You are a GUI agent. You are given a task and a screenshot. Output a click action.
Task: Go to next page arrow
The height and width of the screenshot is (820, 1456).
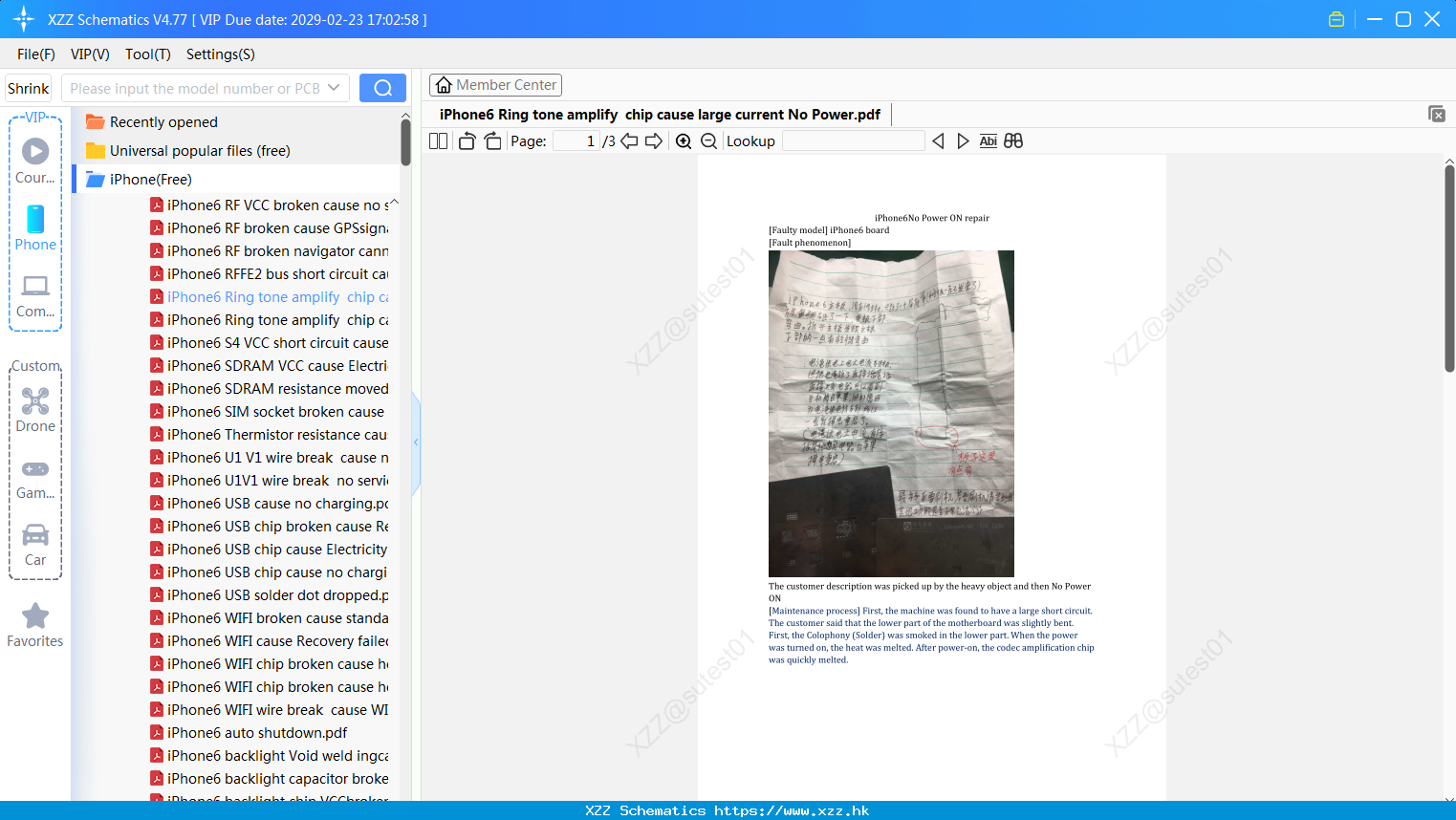point(654,141)
